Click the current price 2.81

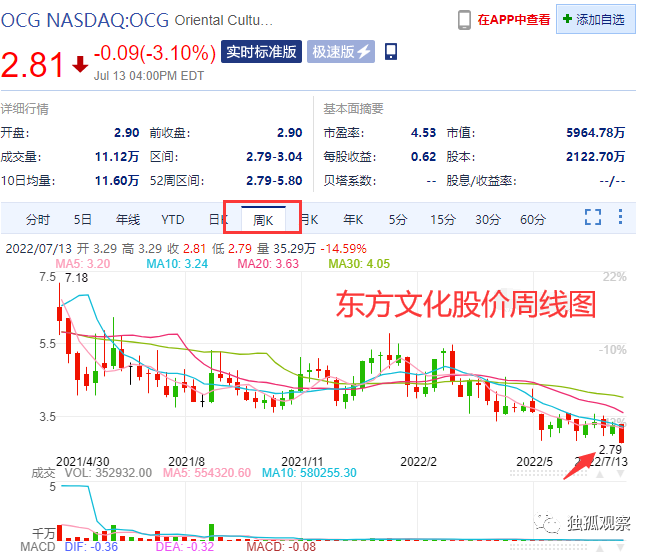[32, 65]
